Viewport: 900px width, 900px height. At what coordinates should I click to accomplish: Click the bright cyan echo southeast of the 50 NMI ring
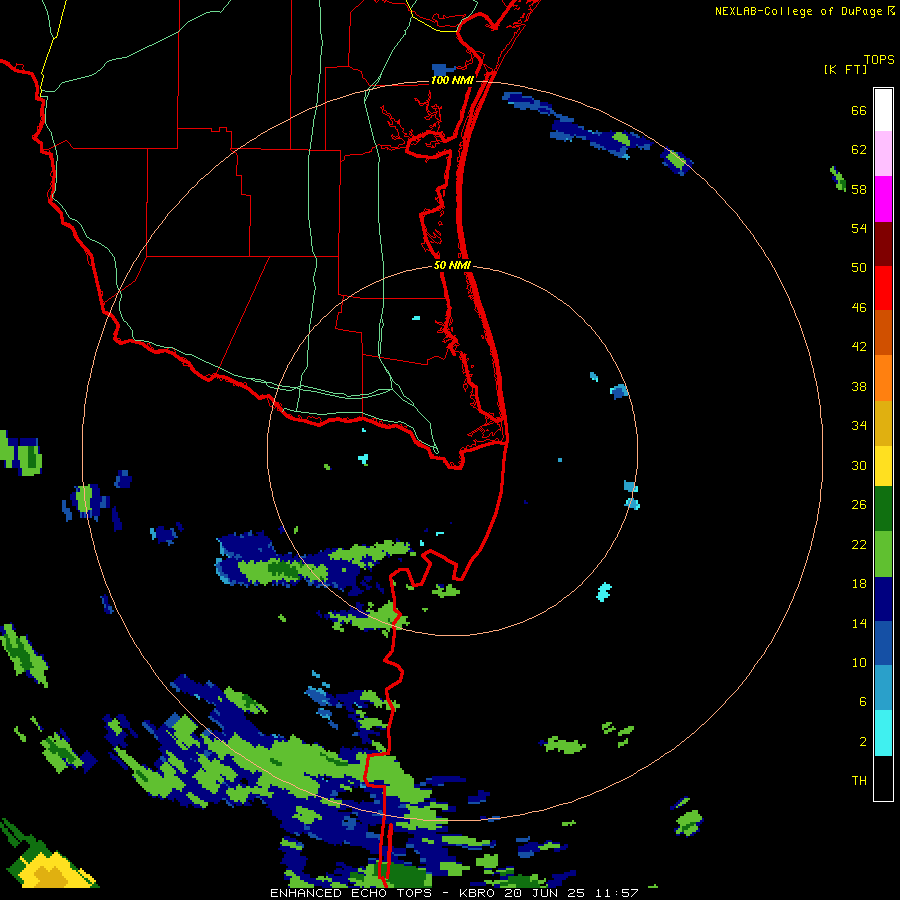604,592
